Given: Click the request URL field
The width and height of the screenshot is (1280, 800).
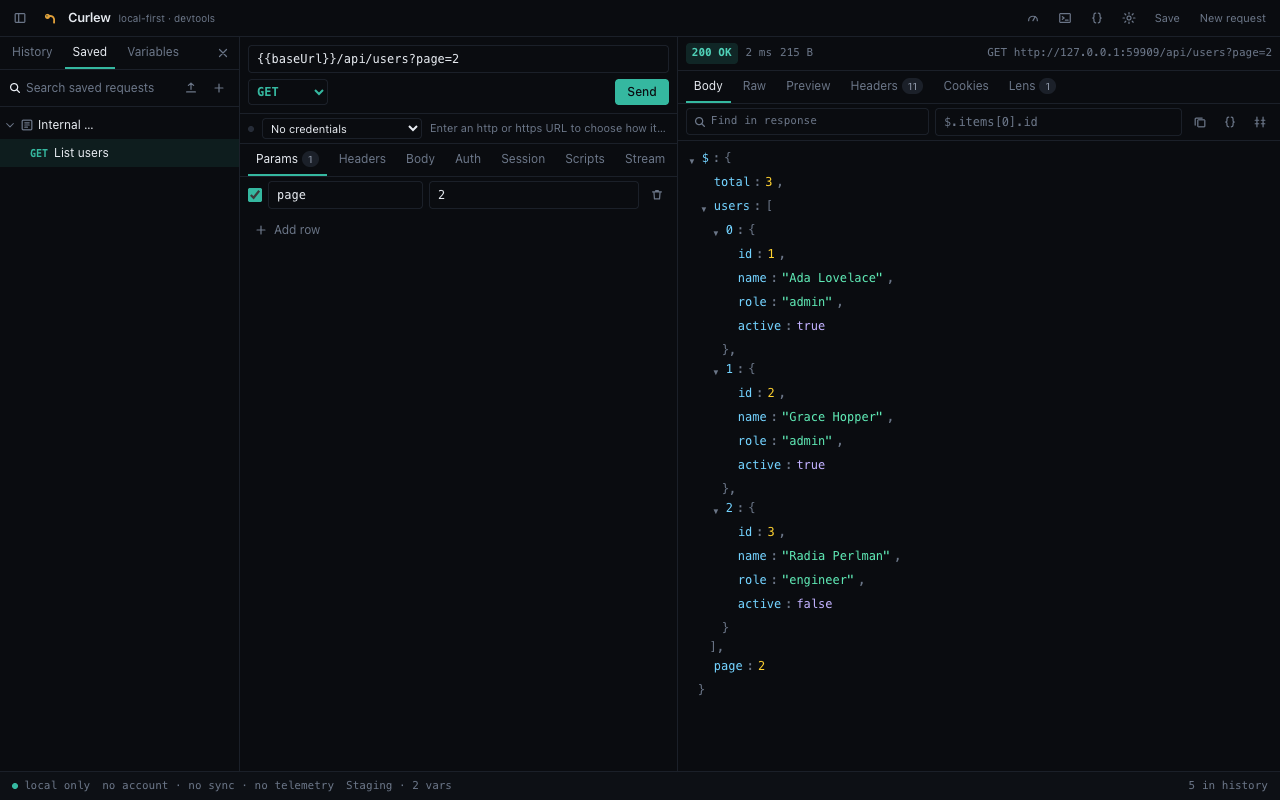Looking at the screenshot, I should (458, 59).
